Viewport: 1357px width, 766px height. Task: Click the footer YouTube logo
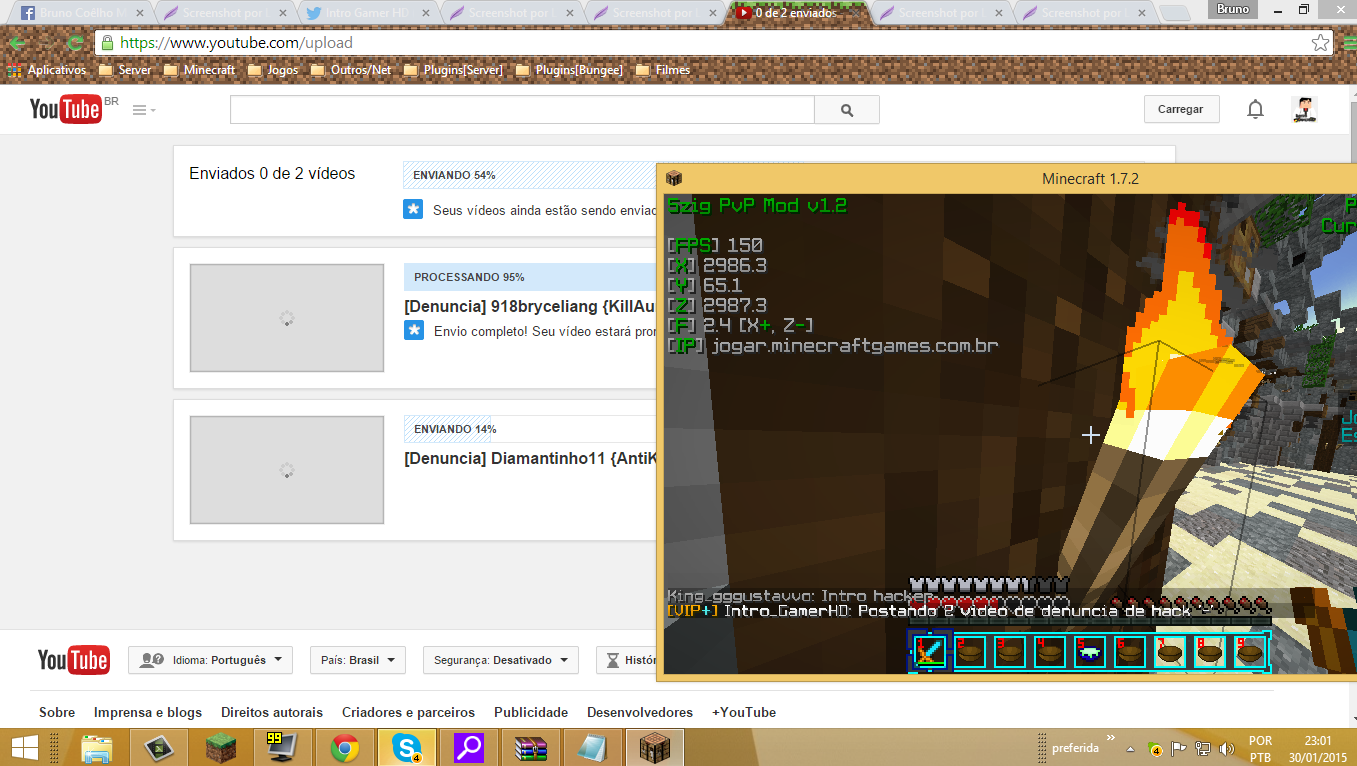point(73,660)
